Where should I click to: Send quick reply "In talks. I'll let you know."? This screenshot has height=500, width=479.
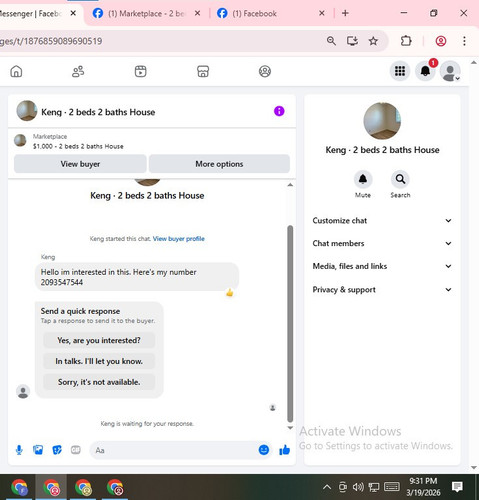coord(99,361)
